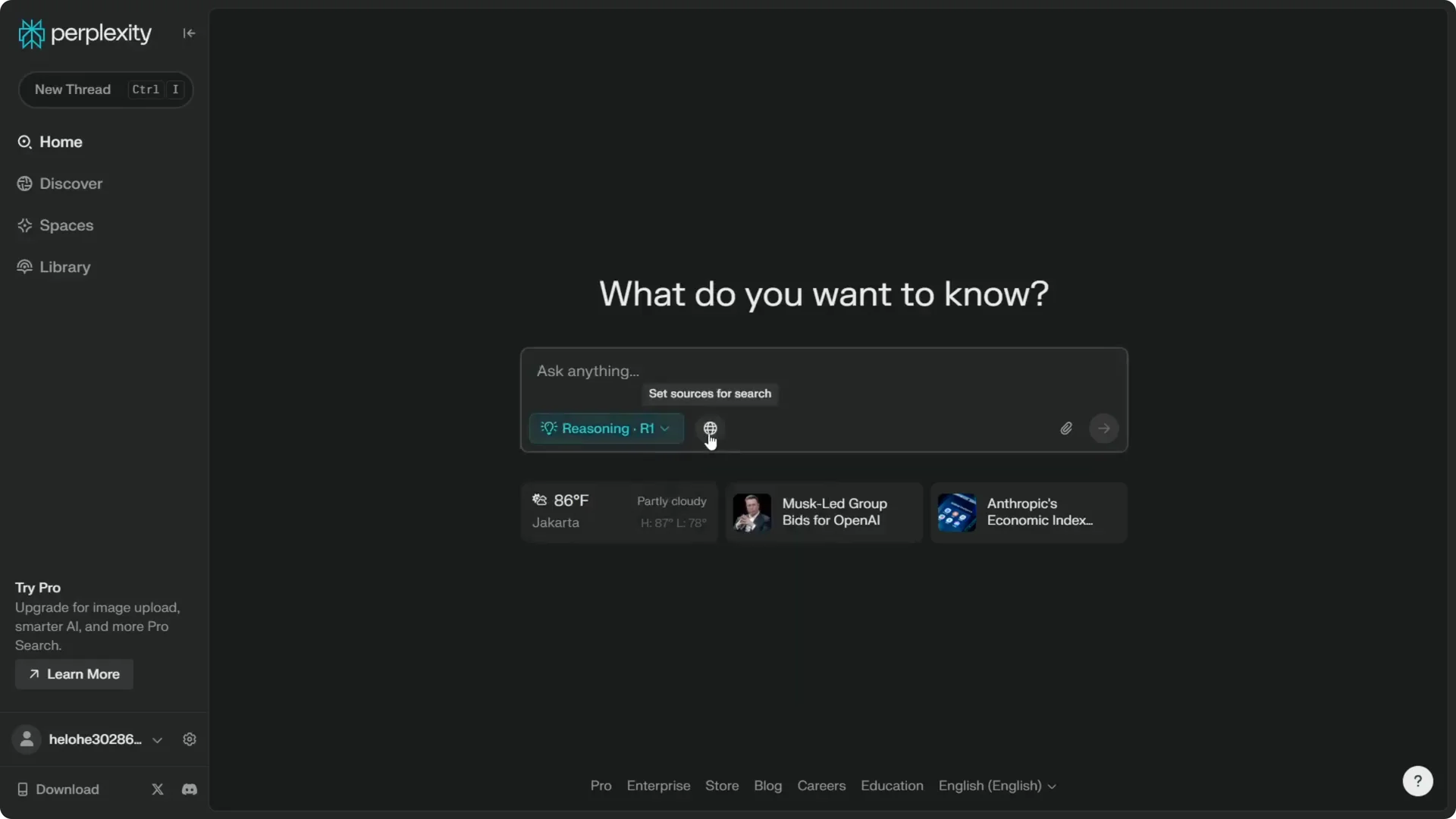1456x819 pixels.
Task: Open the Reasoning R1 model dropdown
Action: 605,428
